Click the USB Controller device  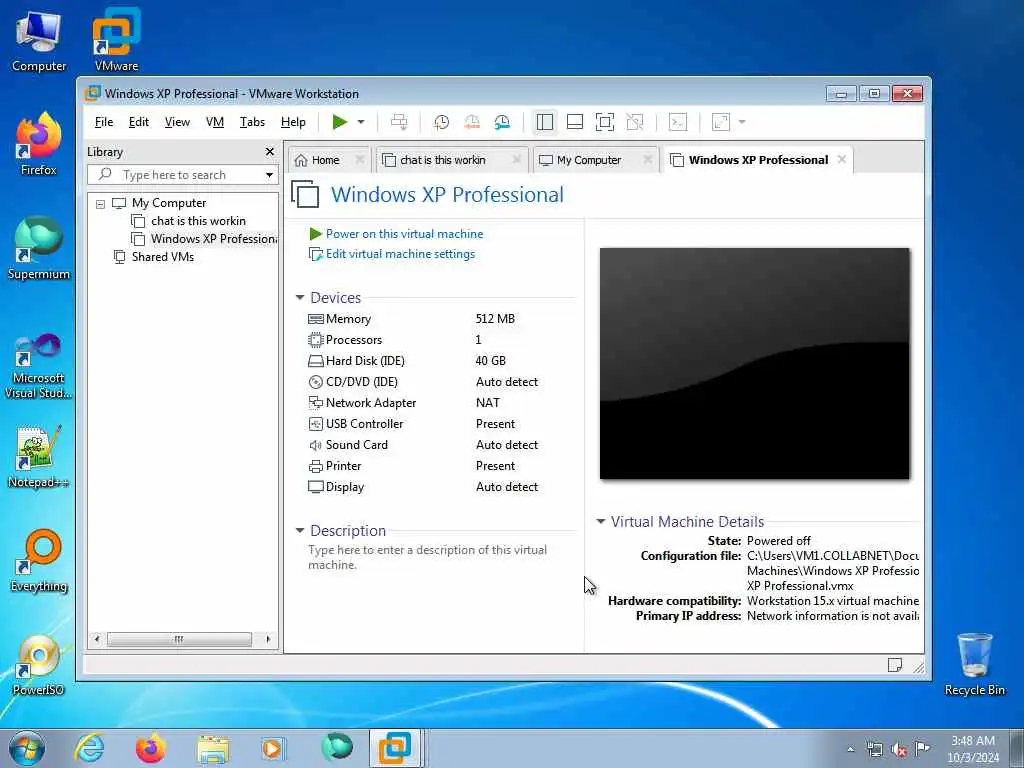click(x=356, y=424)
